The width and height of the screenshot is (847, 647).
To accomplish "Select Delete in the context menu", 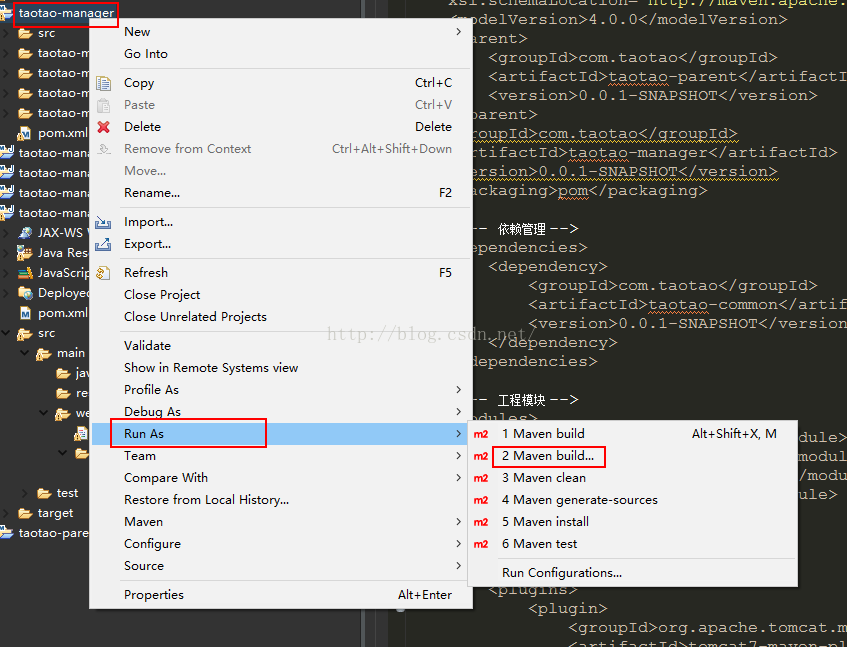I will click(x=281, y=127).
